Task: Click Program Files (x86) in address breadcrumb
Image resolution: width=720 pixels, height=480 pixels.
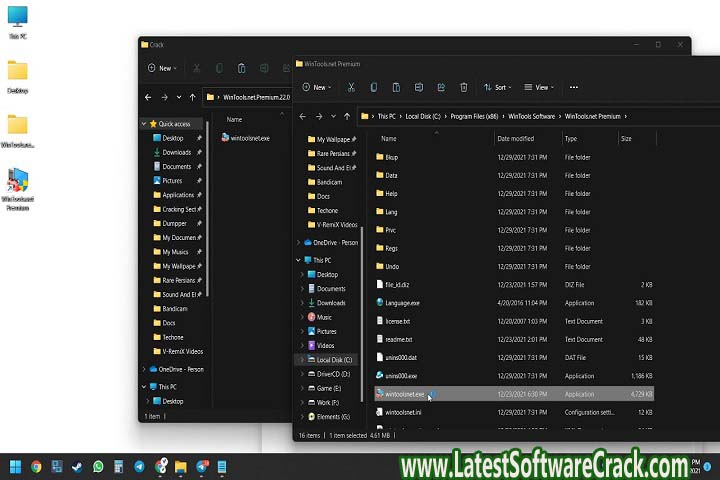Action: click(474, 117)
